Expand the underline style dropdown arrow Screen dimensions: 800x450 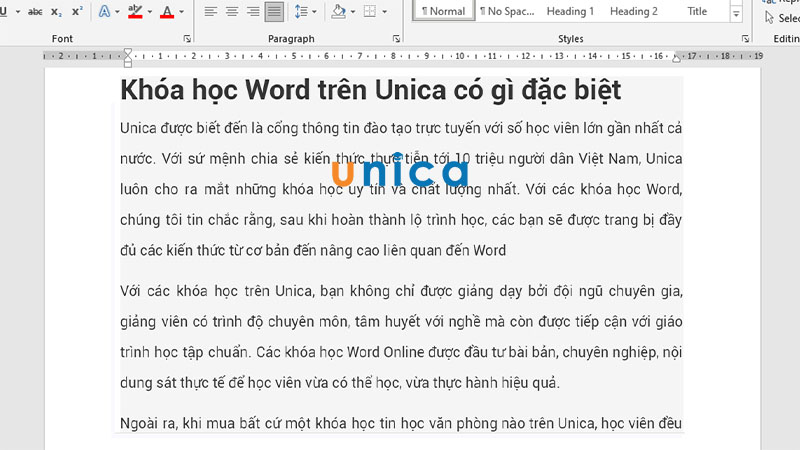[15, 12]
